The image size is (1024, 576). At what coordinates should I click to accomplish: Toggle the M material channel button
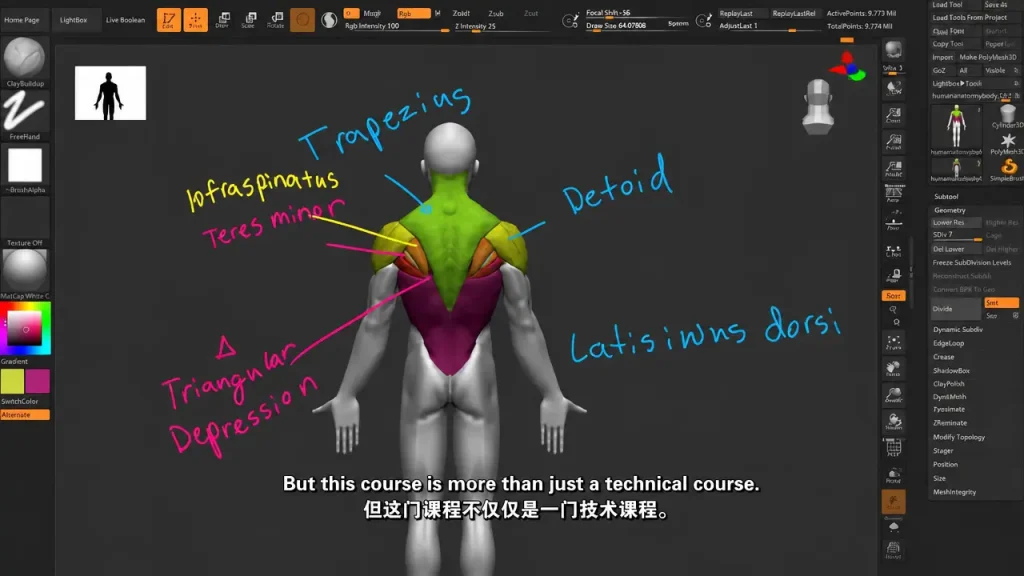tap(438, 13)
